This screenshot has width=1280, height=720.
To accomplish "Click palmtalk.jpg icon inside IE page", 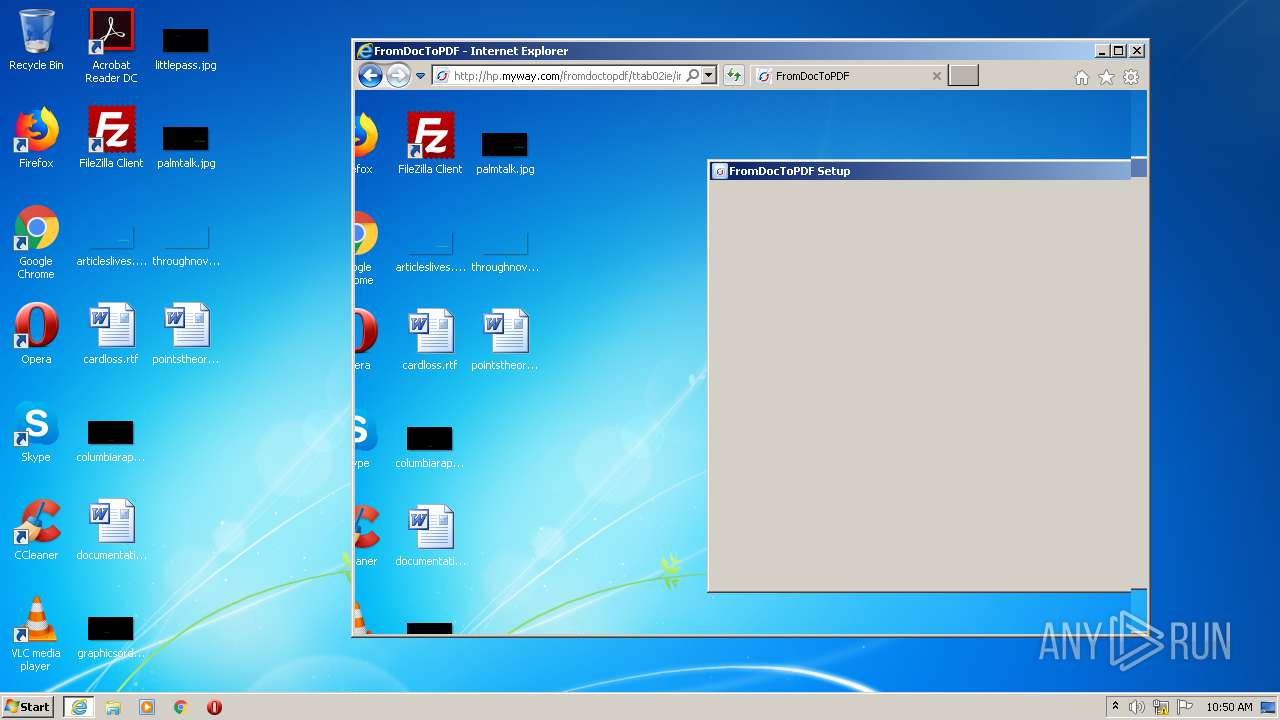I will click(505, 153).
